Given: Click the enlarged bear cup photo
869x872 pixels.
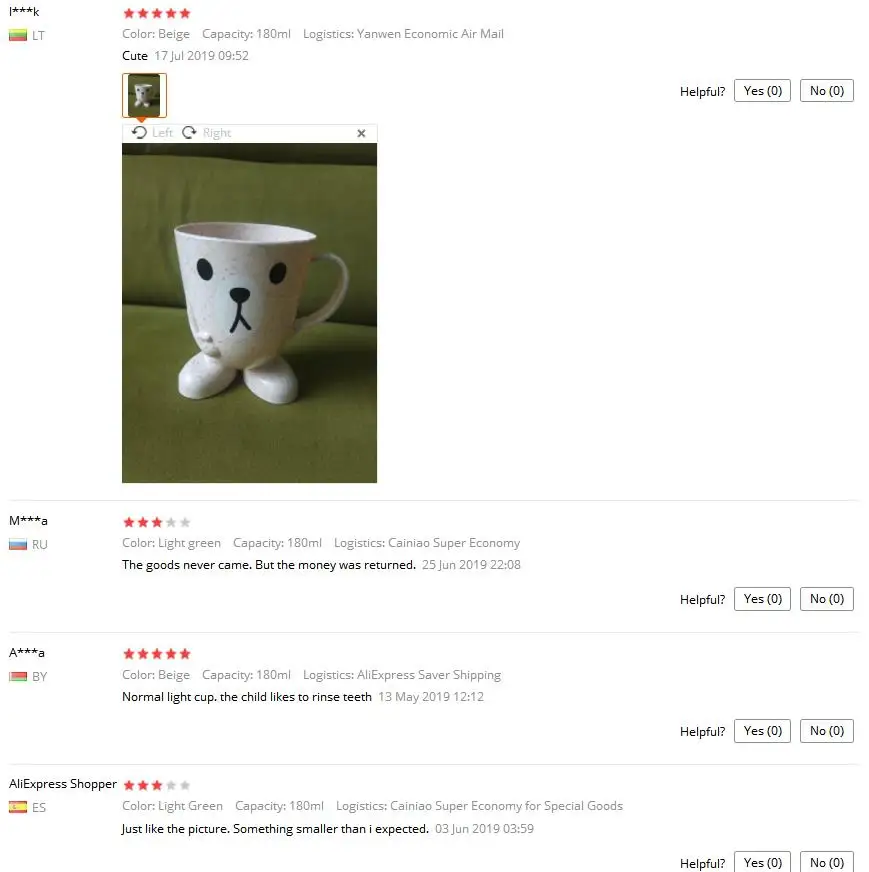Looking at the screenshot, I should 249,313.
